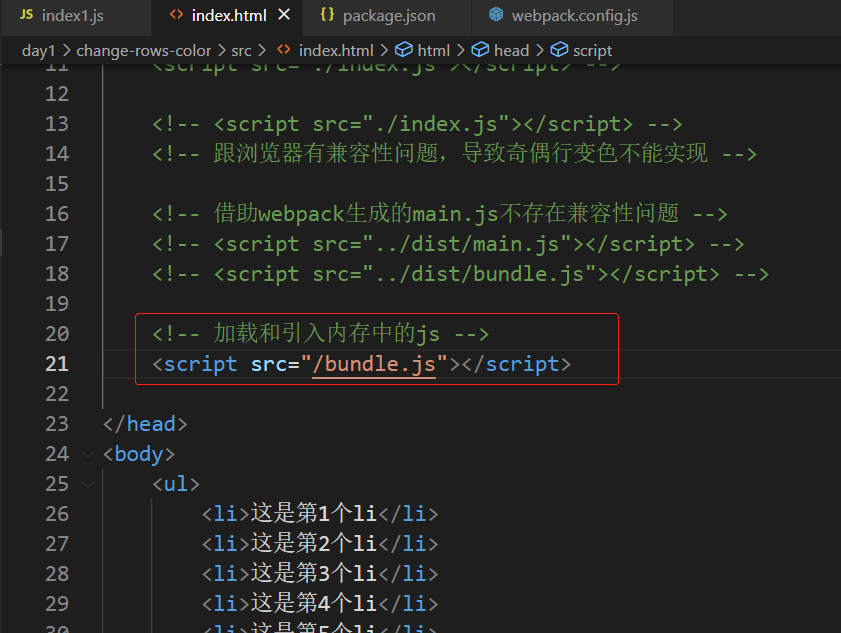The height and width of the screenshot is (633, 841).
Task: Click the script tag name on line 21
Action: 201,364
